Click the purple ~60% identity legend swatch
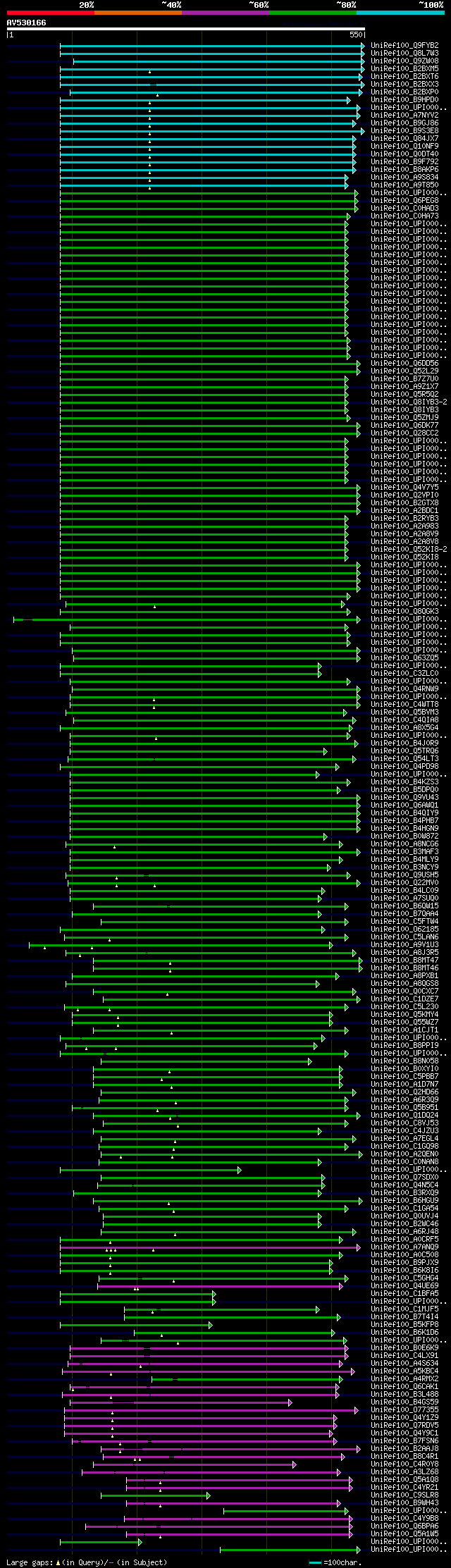The width and height of the screenshot is (451, 1568). tap(225, 13)
